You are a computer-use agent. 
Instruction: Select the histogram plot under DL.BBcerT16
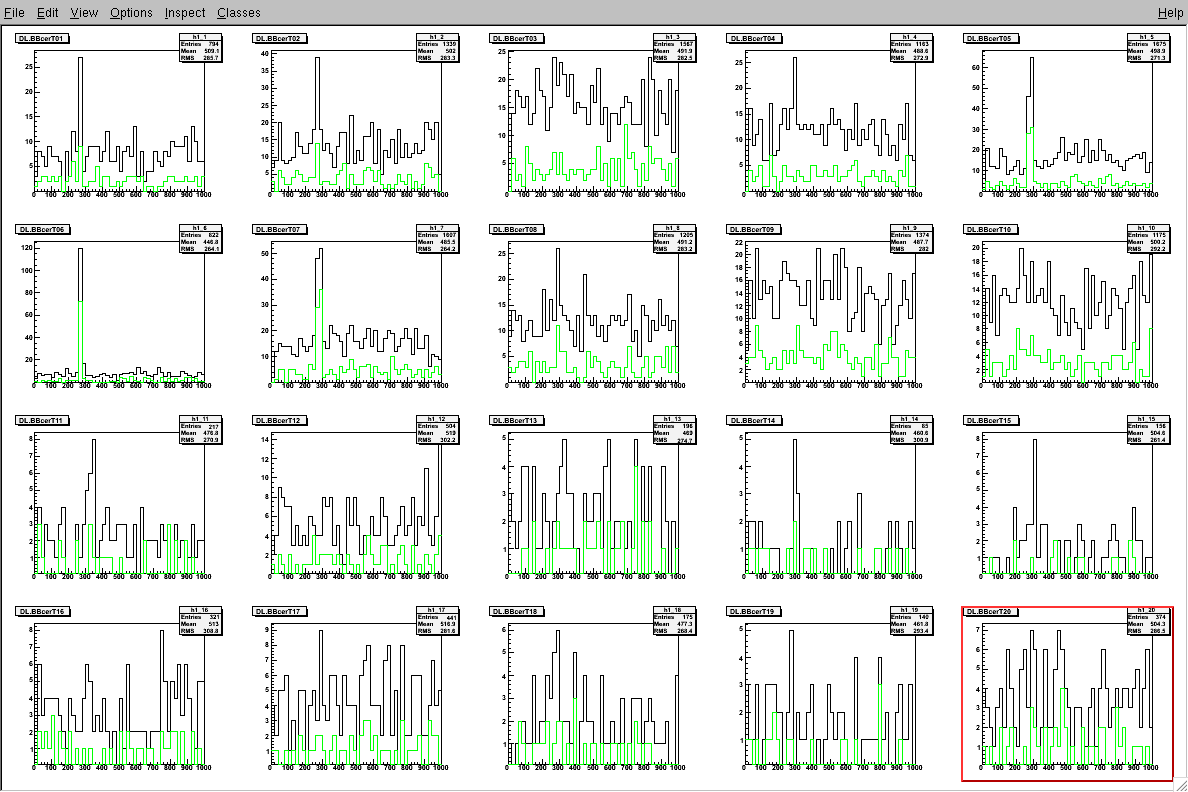[x=120, y=693]
